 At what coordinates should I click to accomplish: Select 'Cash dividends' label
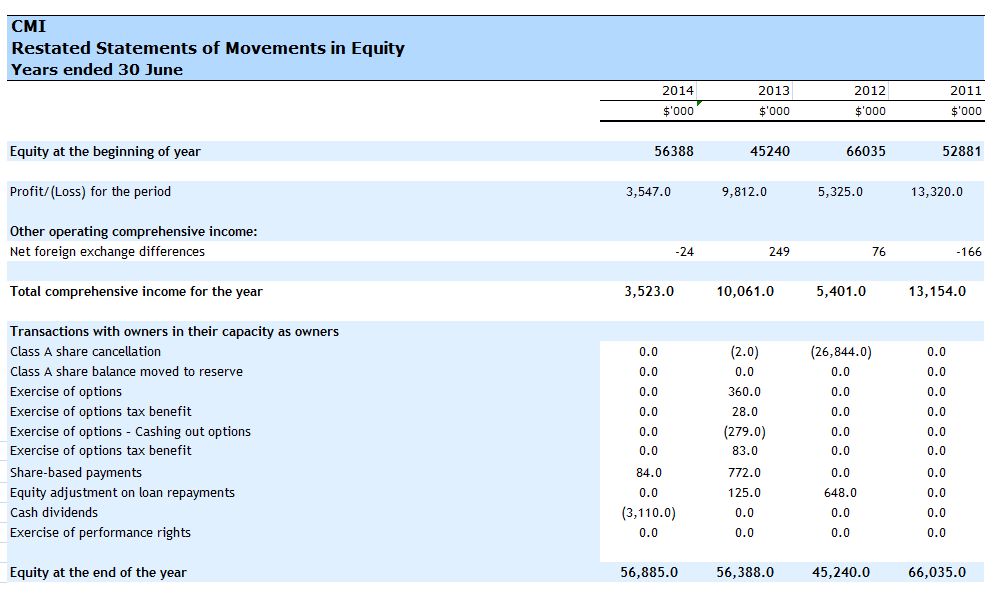click(x=53, y=513)
